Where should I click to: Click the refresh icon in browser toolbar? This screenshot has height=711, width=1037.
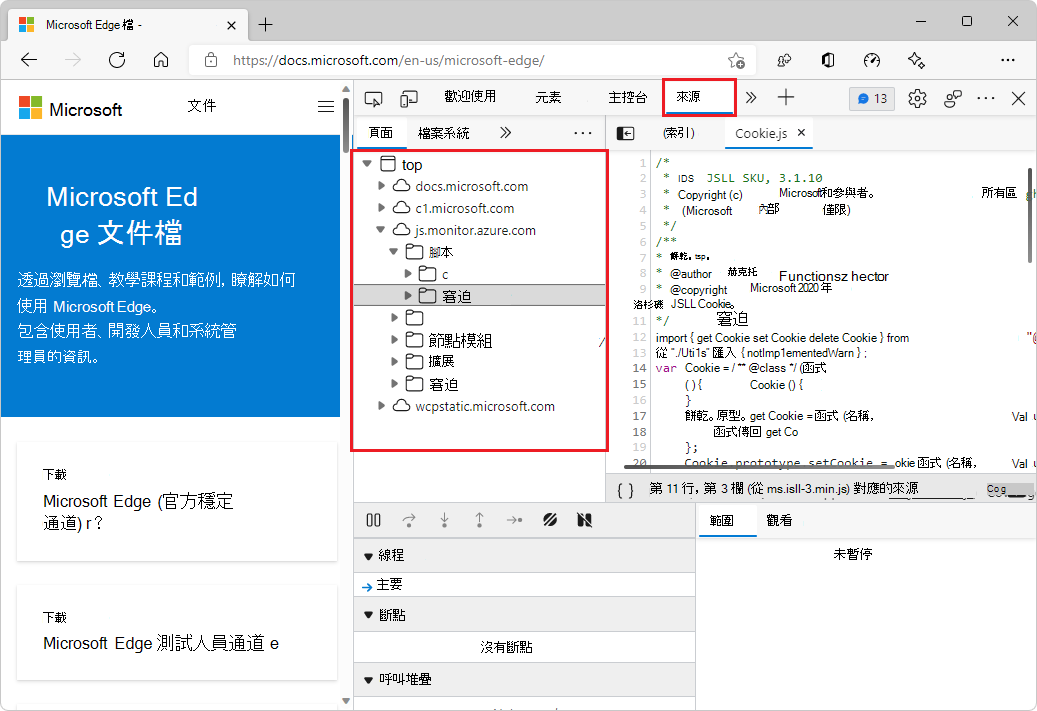click(x=116, y=60)
